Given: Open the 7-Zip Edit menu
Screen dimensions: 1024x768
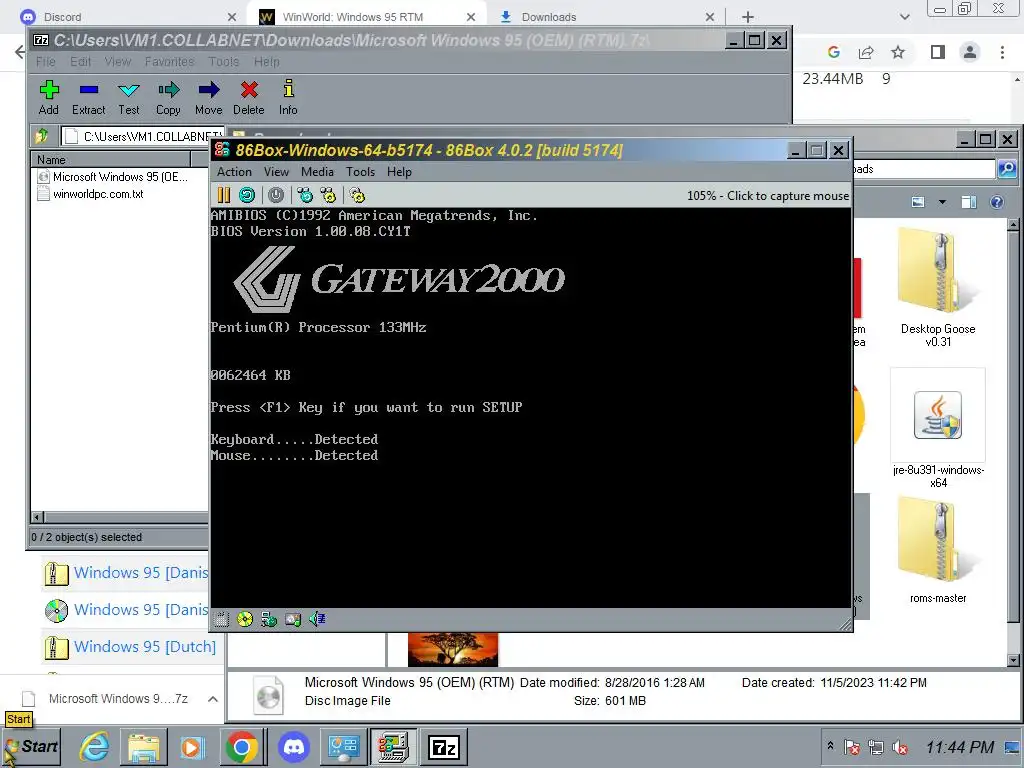Looking at the screenshot, I should 80,61.
